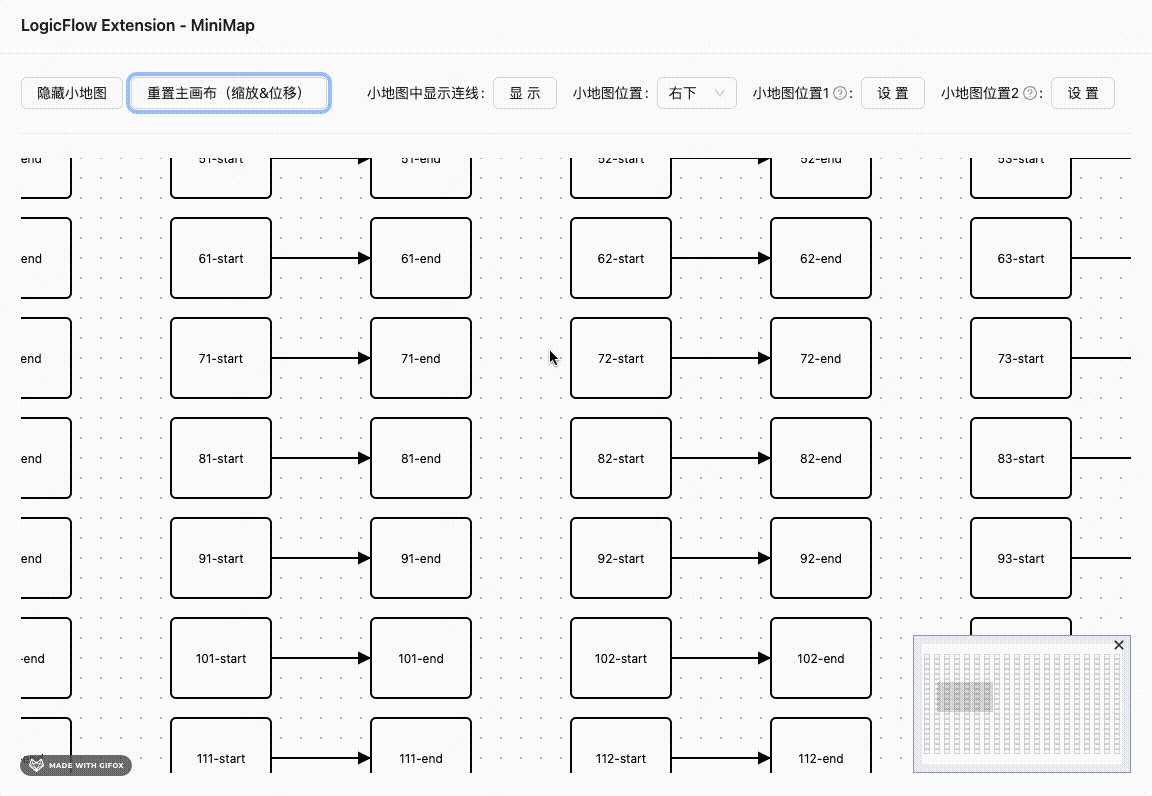Click help icon next to 小地图位置2

coord(1030,93)
